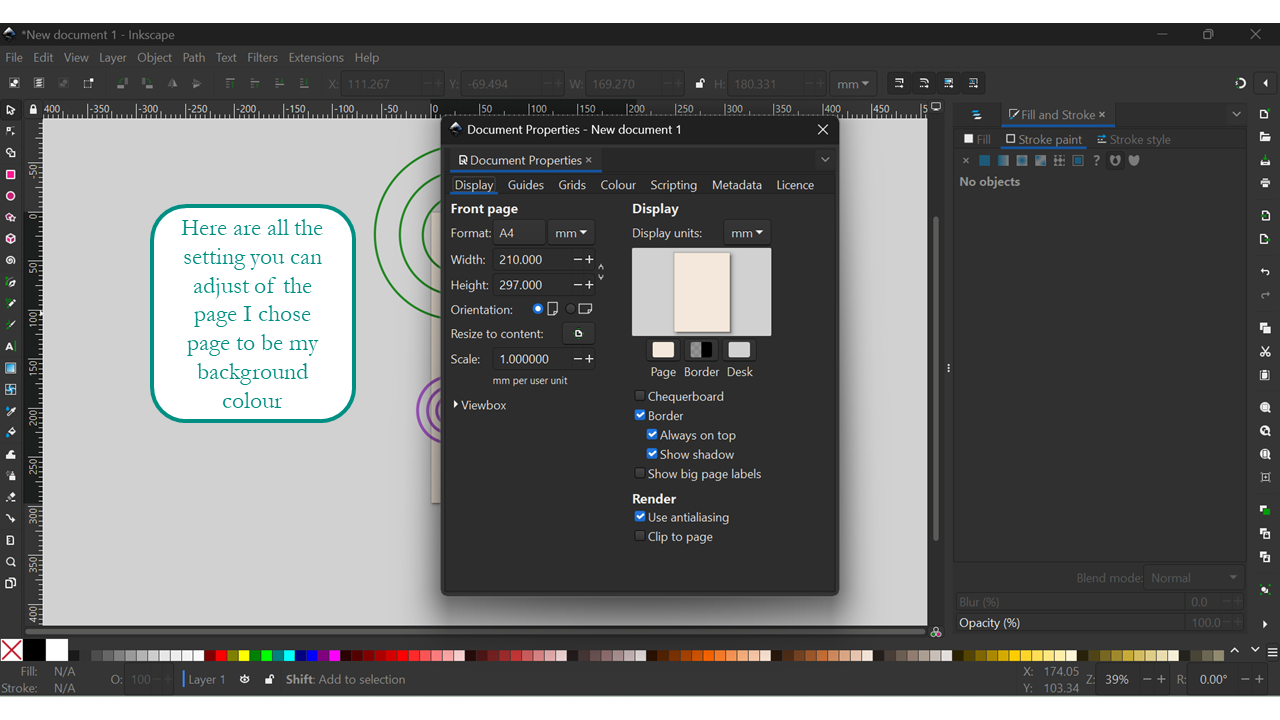Click the Paste clipboard icon
Screen dimensions: 1280x720
click(1265, 376)
